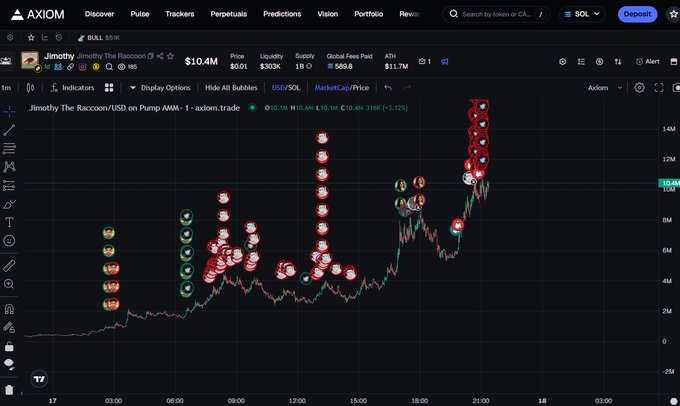Select the pattern drawing tool
The image size is (680, 406).
[9, 167]
